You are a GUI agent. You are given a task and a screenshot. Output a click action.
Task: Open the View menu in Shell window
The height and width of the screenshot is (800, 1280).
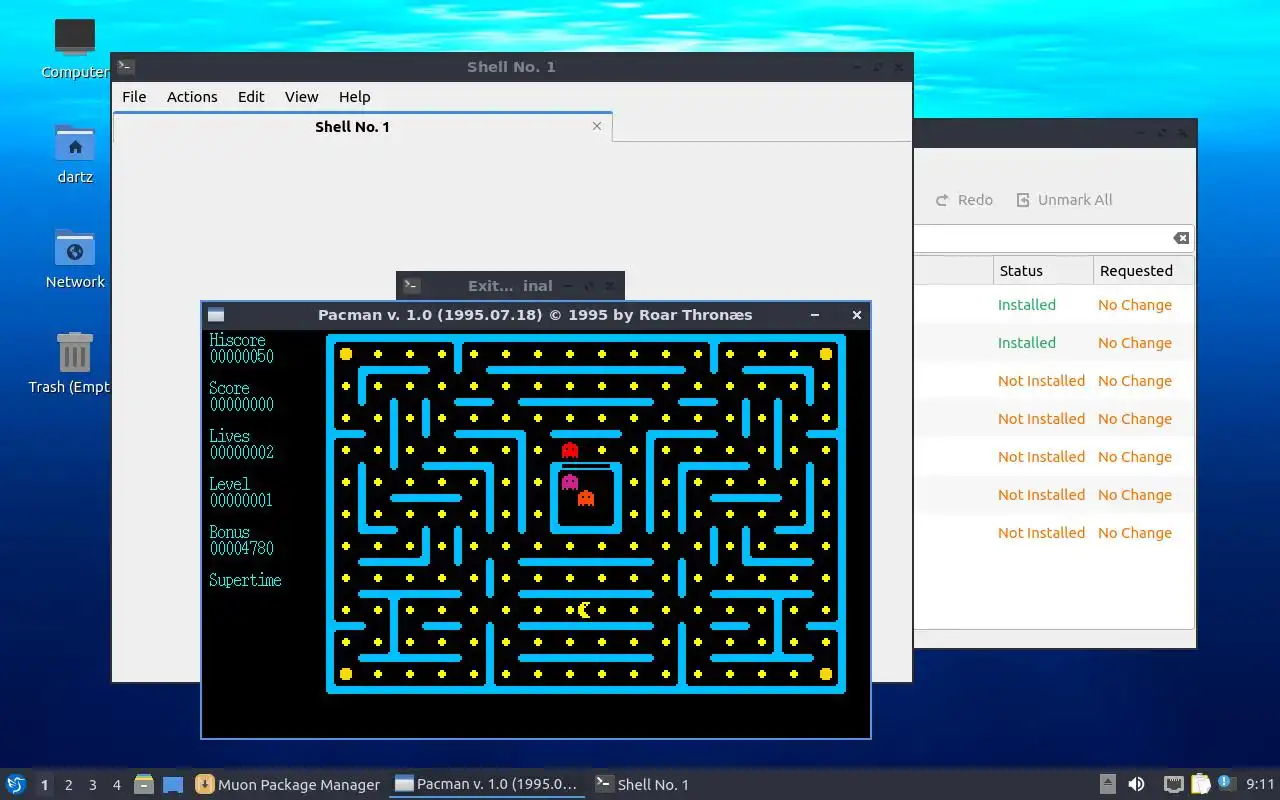click(301, 97)
